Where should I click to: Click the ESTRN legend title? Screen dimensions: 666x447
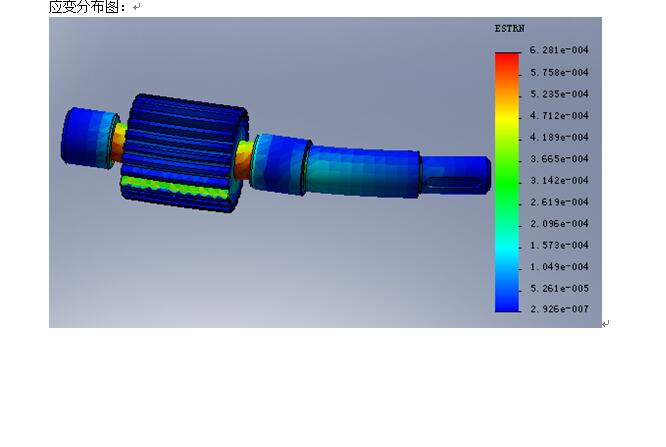(509, 28)
